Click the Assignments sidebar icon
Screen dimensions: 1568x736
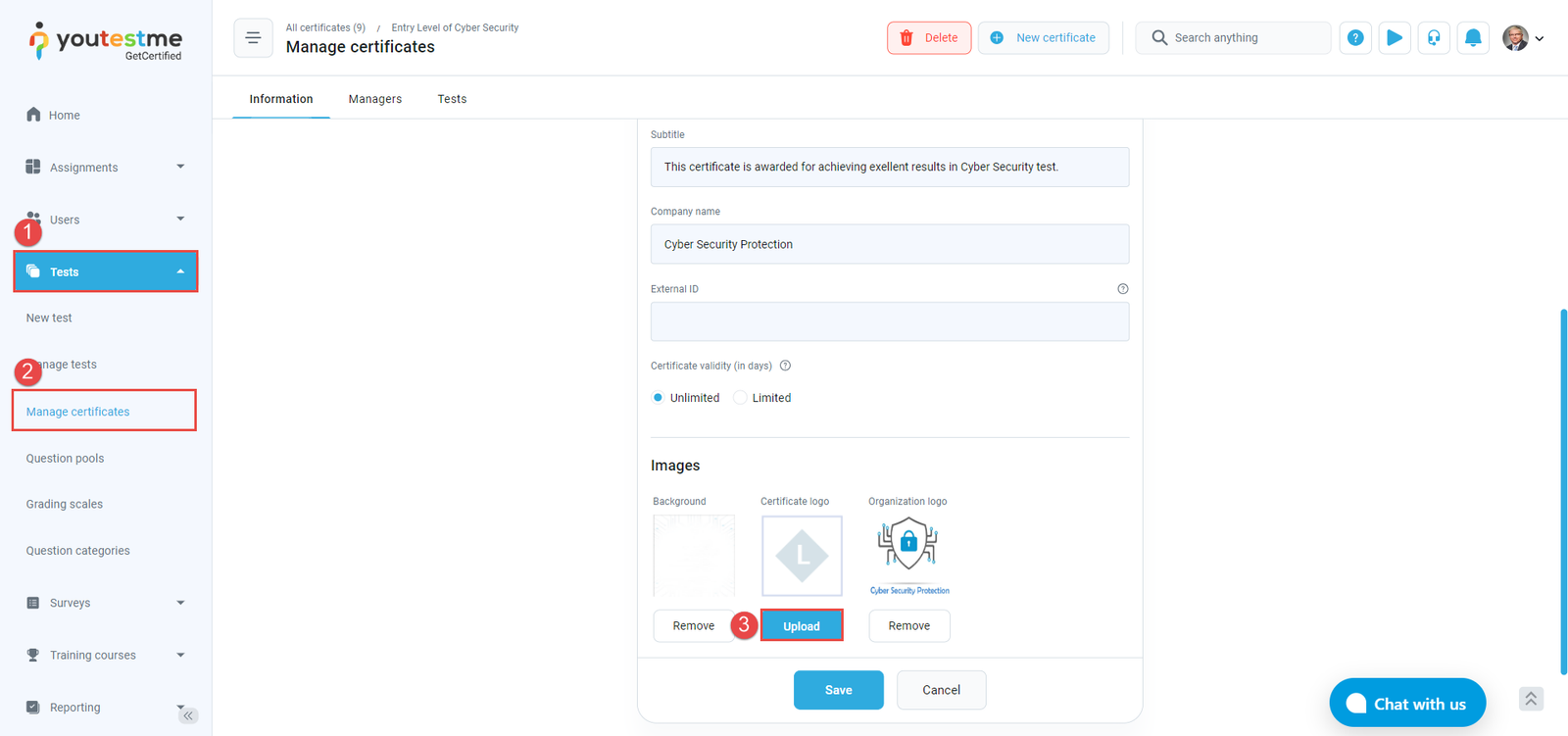(x=33, y=167)
